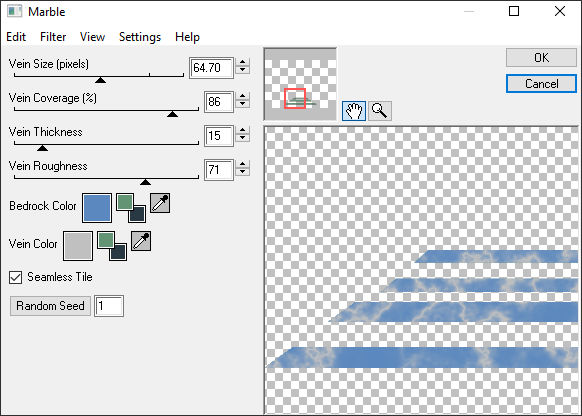This screenshot has height=416, width=582.
Task: Click the OK button
Action: tap(541, 58)
